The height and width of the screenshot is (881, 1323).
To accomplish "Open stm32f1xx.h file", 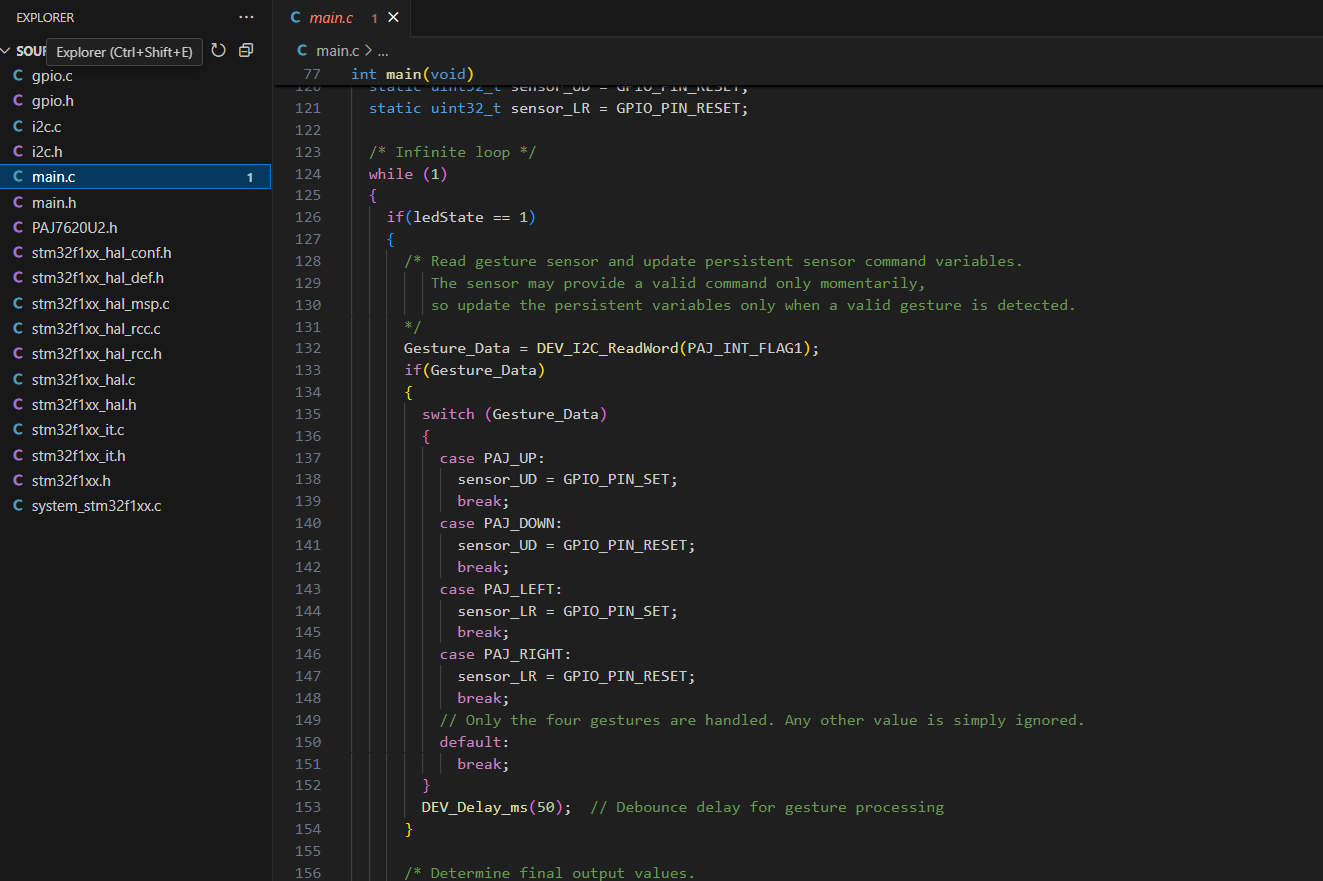I will [71, 481].
